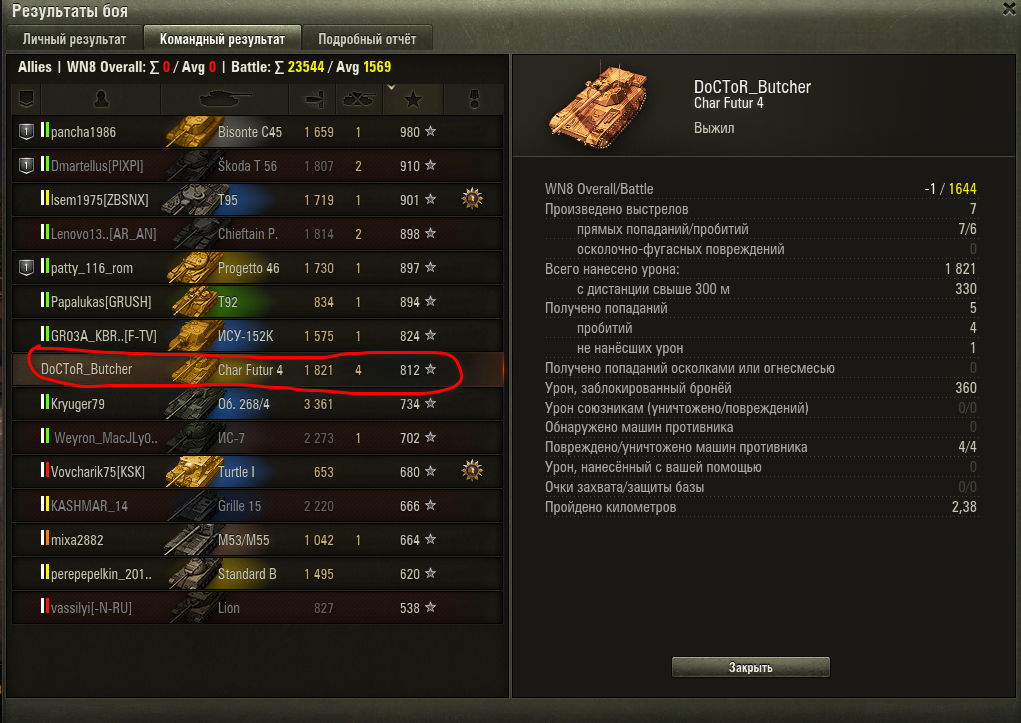
Task: Sort by the medals column icon
Action: [x=474, y=100]
